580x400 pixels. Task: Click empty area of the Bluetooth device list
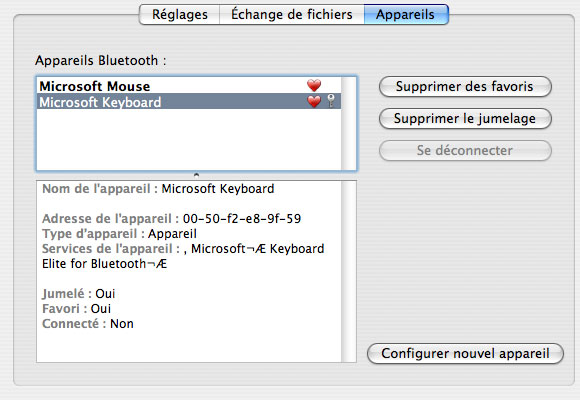click(x=189, y=139)
